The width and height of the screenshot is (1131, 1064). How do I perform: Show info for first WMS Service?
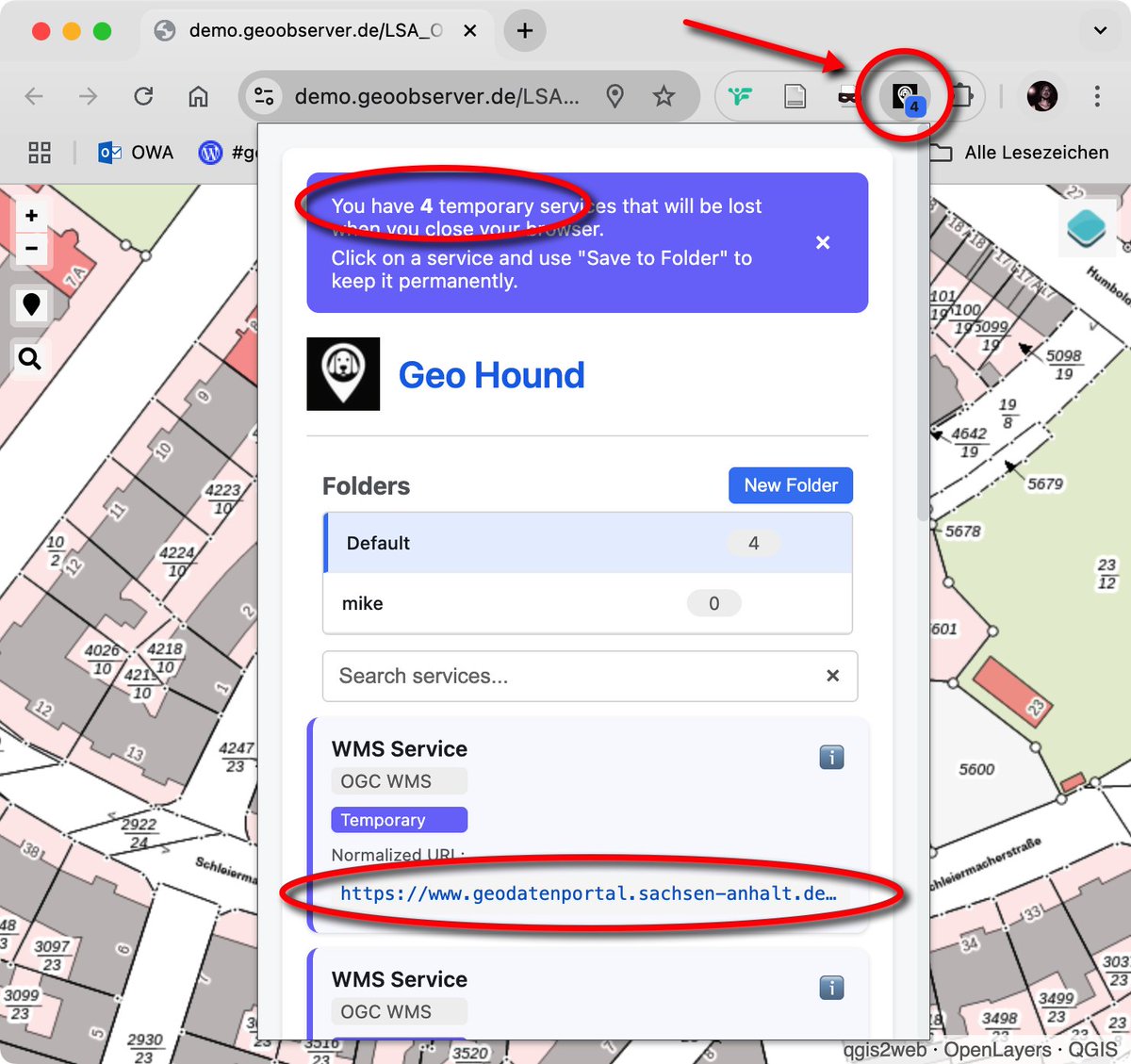click(831, 757)
